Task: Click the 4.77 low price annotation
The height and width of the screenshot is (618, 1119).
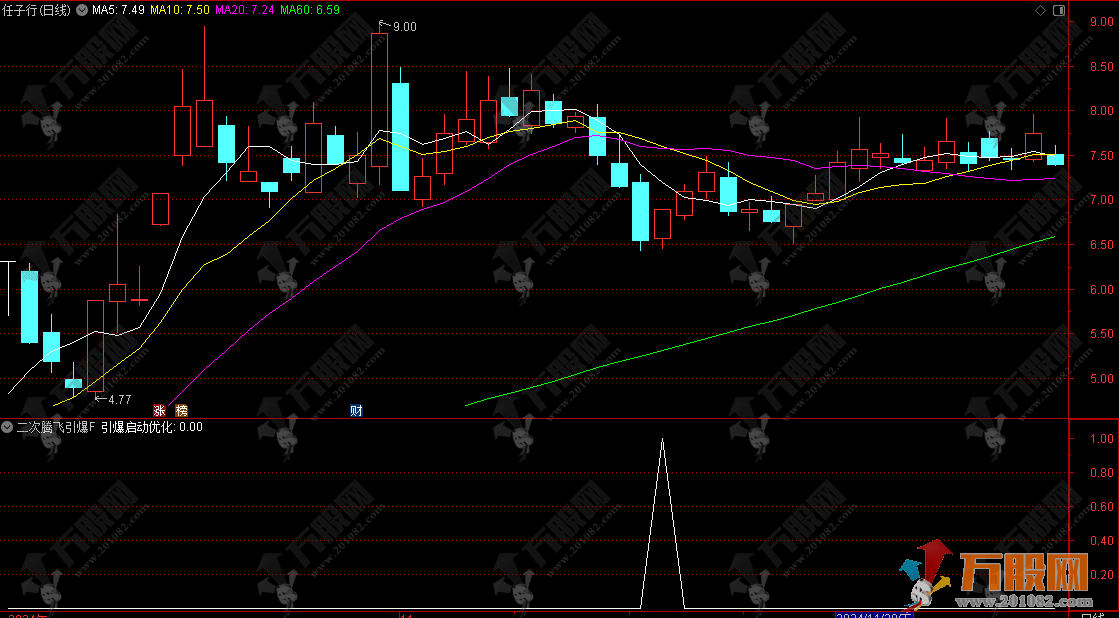Action: coord(119,400)
